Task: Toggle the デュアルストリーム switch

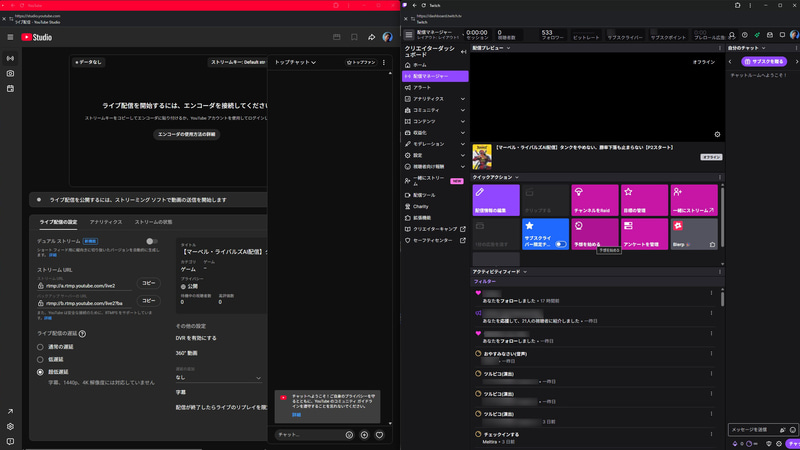Action: (152, 241)
